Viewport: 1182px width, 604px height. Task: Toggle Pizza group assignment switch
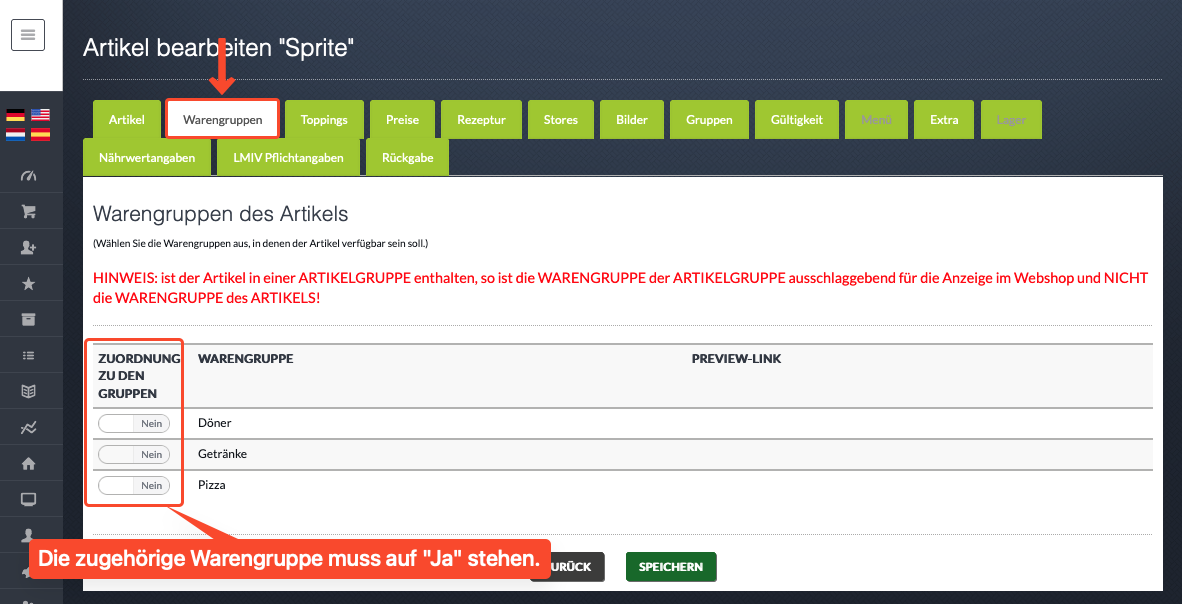click(x=134, y=486)
